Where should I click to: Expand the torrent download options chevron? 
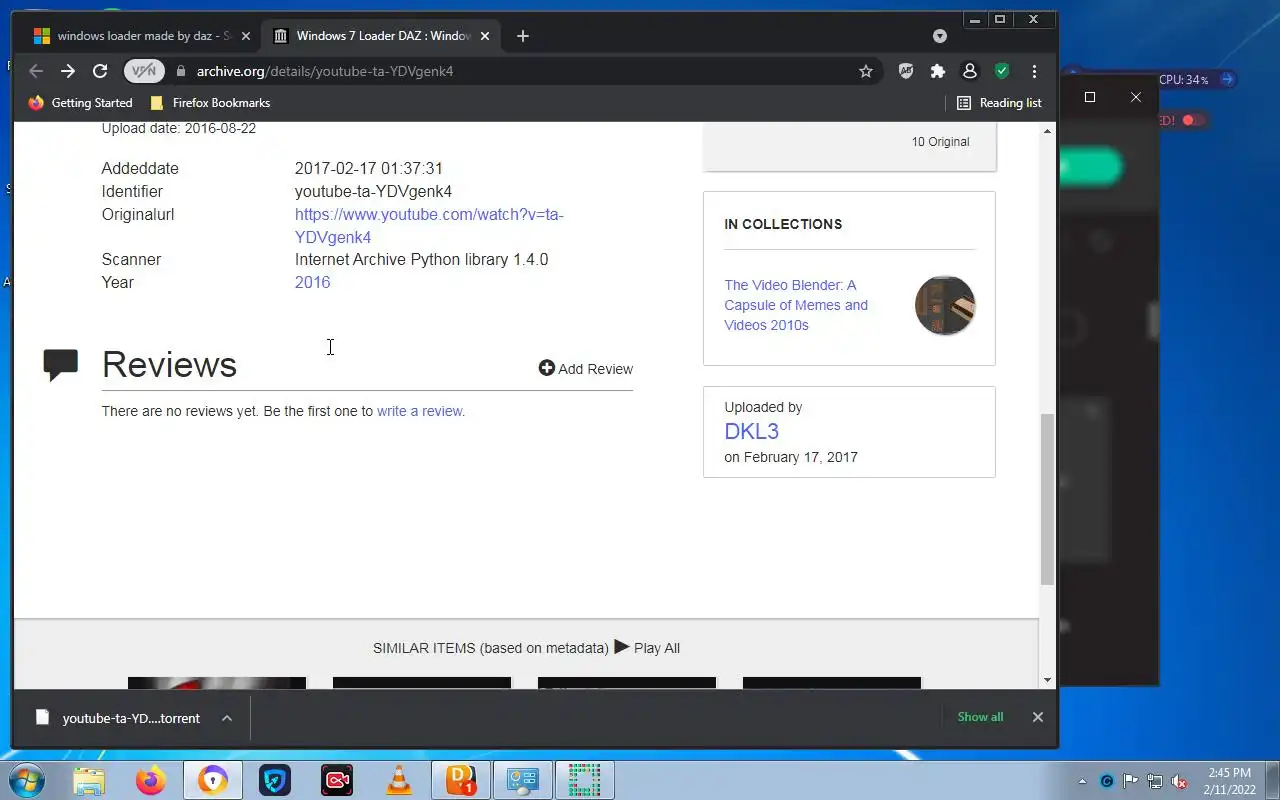tap(227, 718)
